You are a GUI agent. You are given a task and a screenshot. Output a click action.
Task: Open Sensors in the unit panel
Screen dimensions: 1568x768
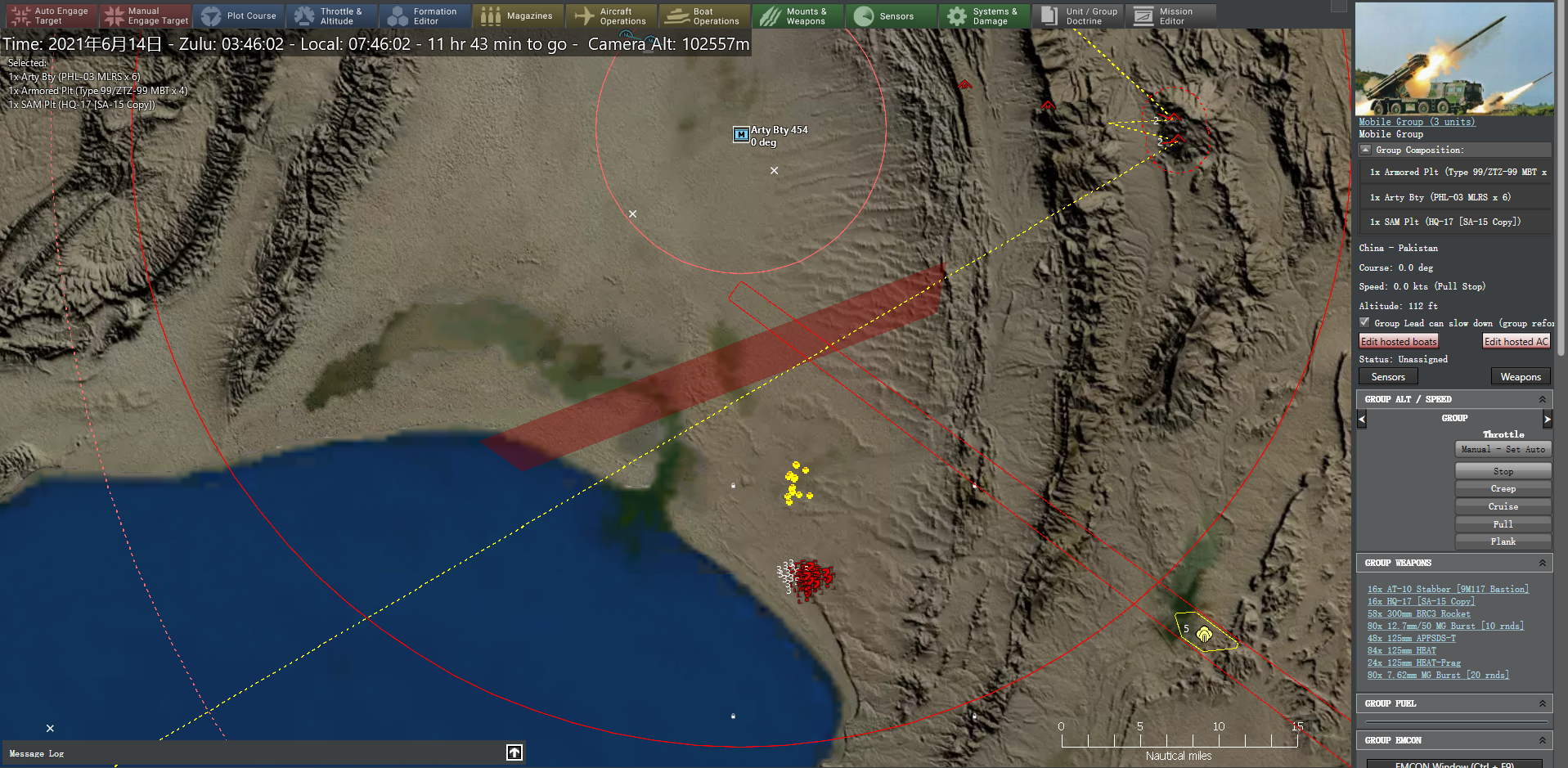coord(1388,377)
